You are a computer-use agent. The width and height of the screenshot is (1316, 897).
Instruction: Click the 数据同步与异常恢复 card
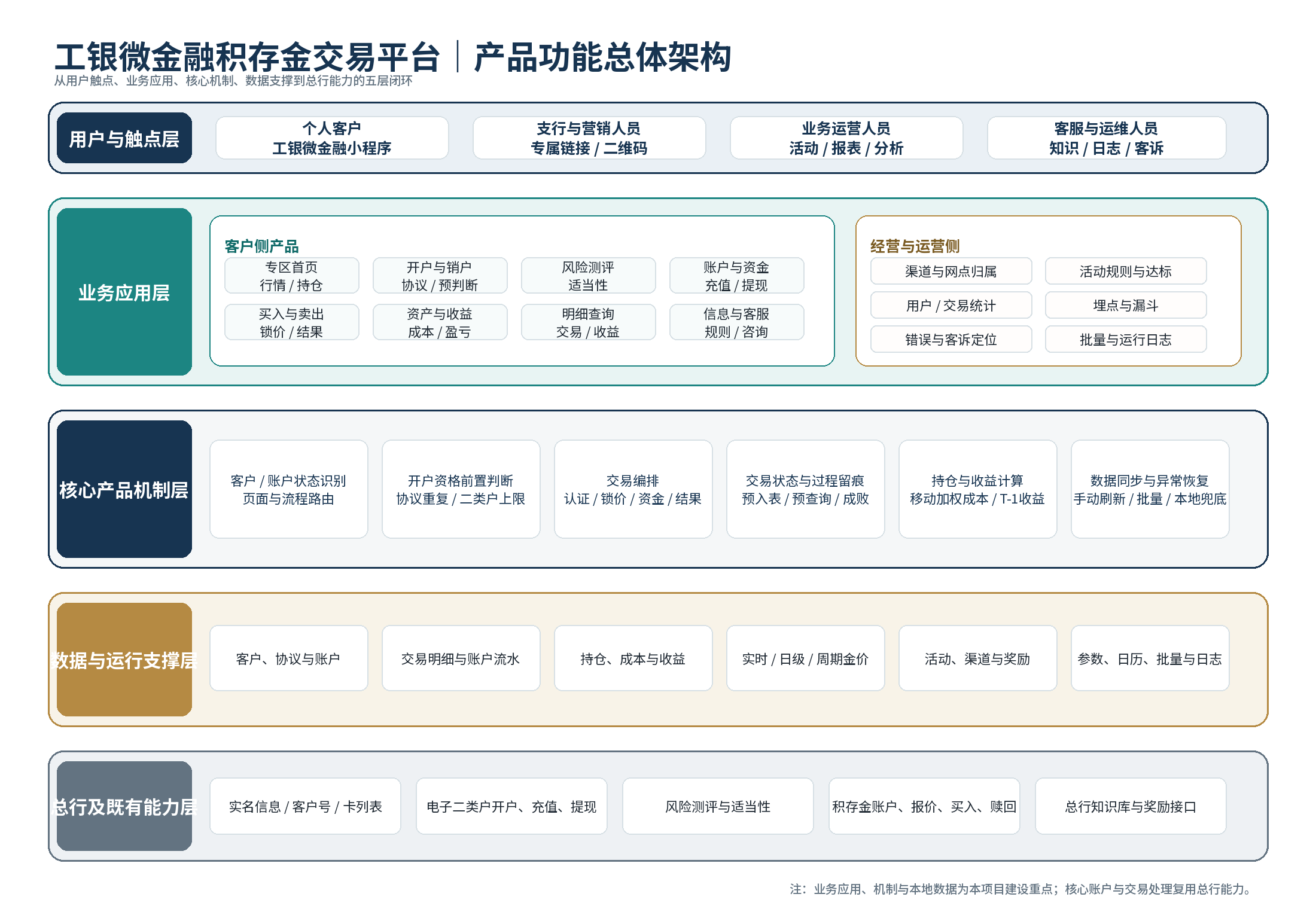click(x=1150, y=489)
